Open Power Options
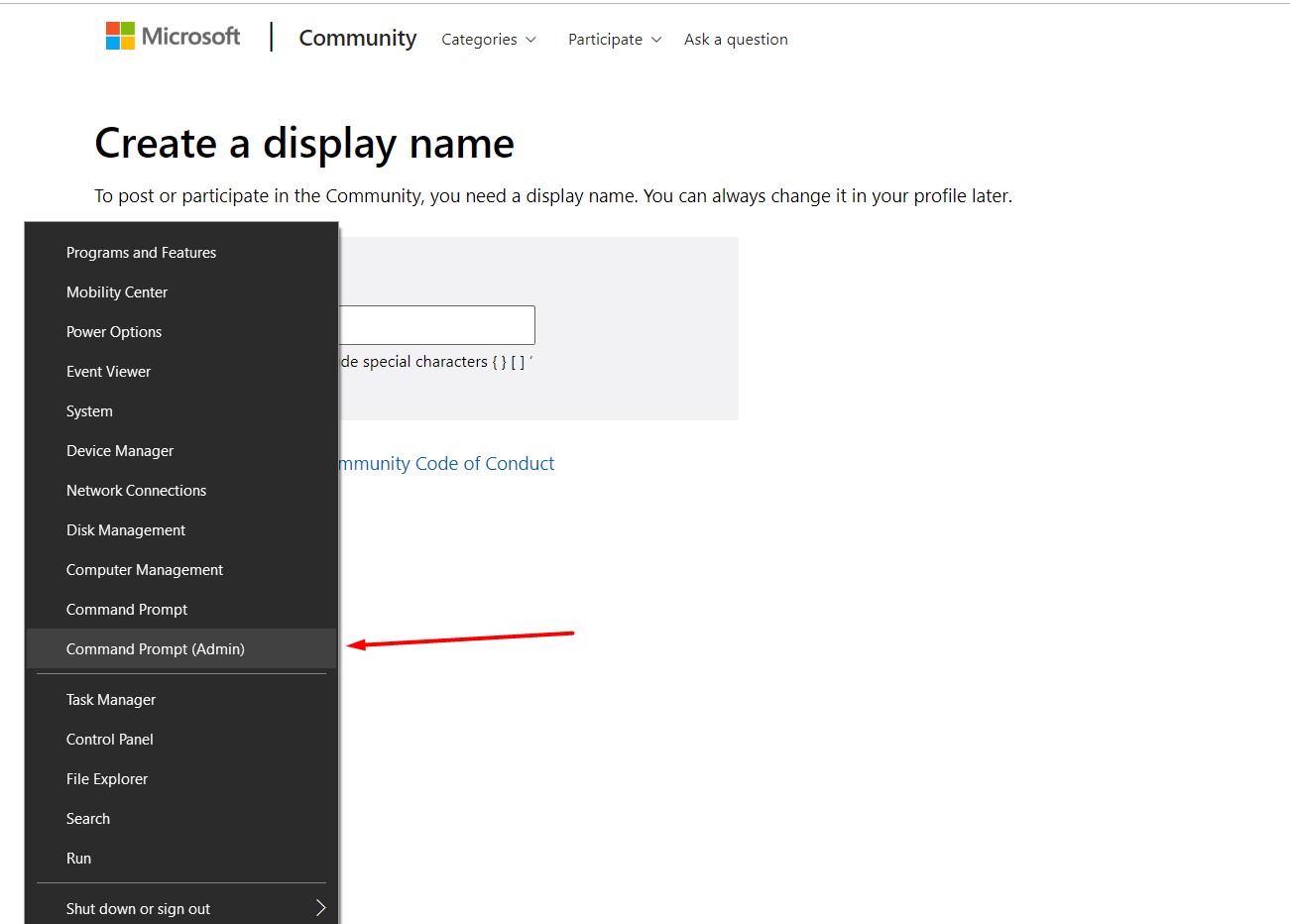Viewport: 1290px width, 924px height. (113, 331)
